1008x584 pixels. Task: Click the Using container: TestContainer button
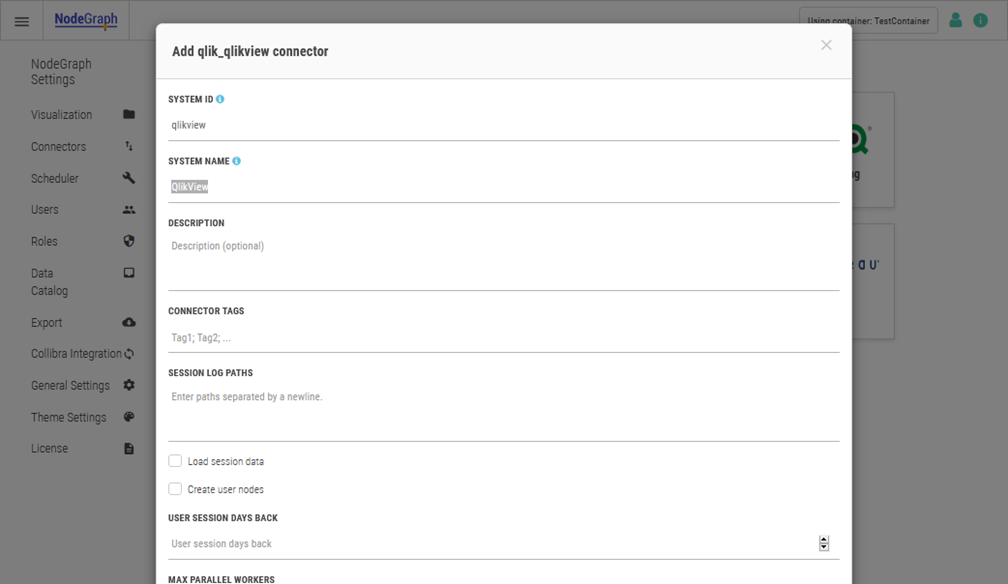[868, 21]
